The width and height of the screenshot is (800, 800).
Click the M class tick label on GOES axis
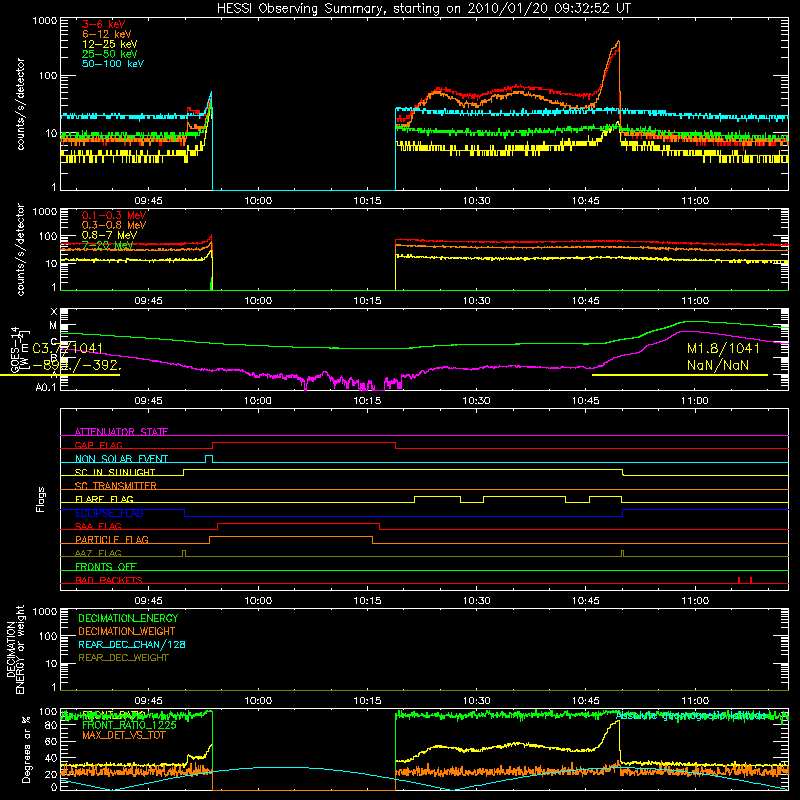[53, 325]
